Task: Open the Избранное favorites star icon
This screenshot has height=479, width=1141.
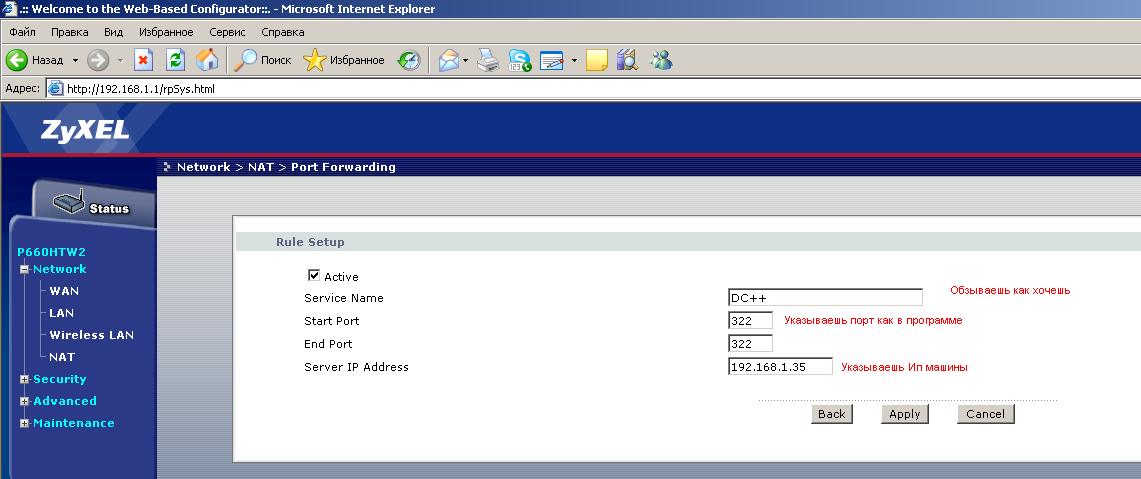Action: click(315, 60)
